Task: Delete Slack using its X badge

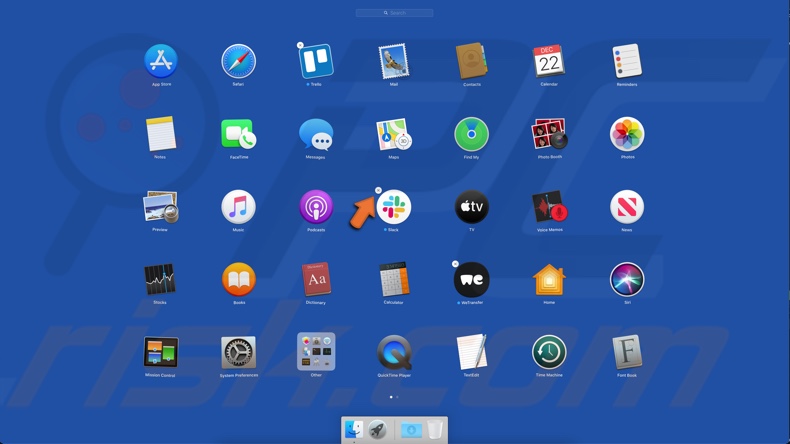Action: [378, 191]
